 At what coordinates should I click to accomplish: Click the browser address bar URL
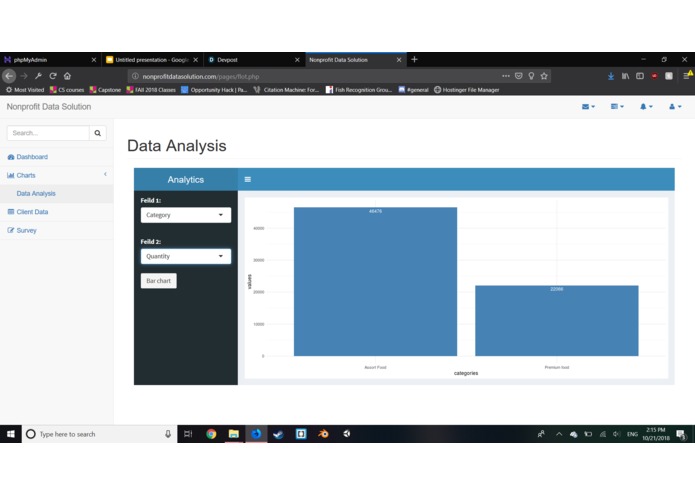pyautogui.click(x=201, y=76)
